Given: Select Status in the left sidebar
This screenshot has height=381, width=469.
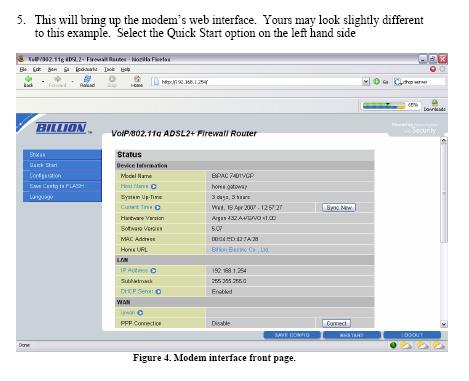Looking at the screenshot, I should click(62, 155).
